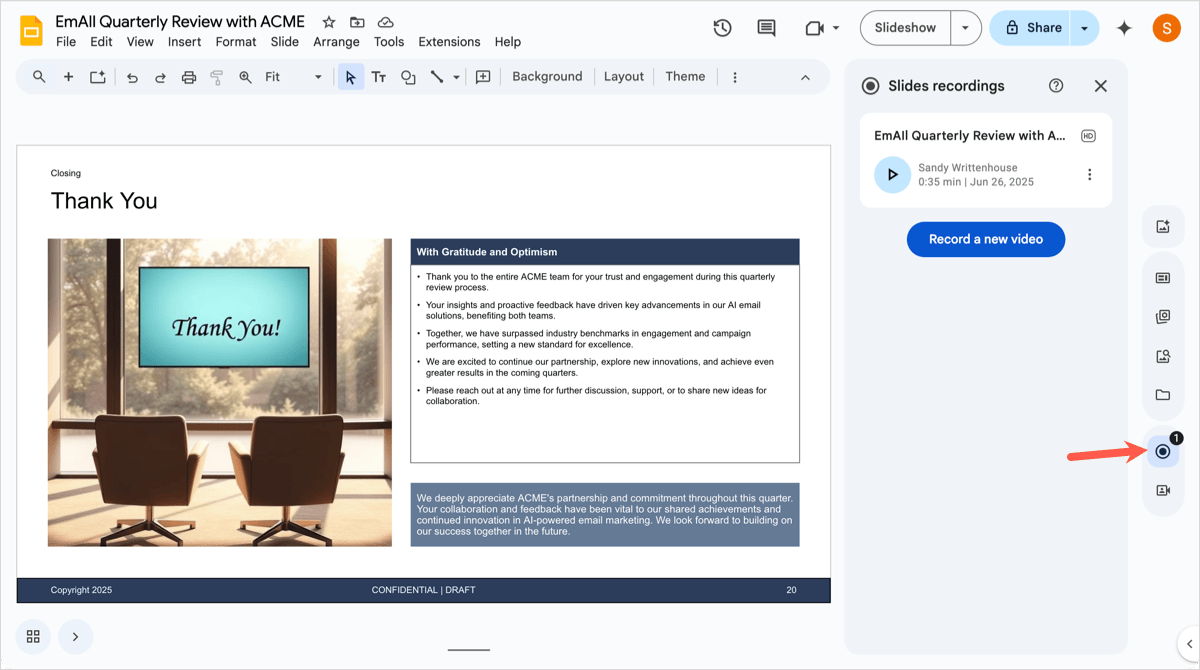The height and width of the screenshot is (670, 1200).
Task: Expand the video call options arrow
Action: tap(836, 28)
